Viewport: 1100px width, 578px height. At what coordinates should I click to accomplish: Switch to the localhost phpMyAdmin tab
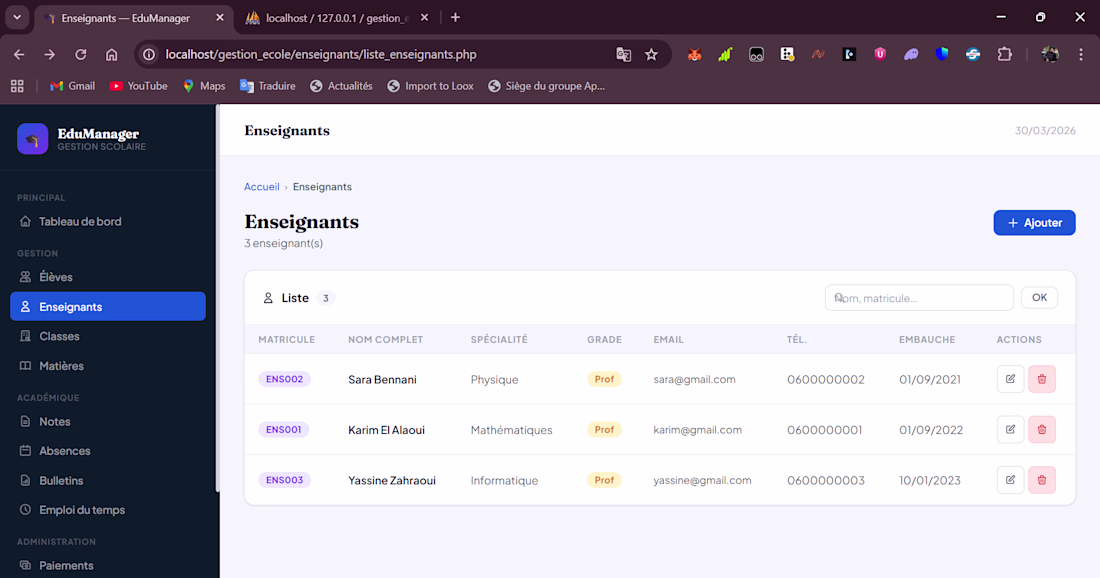click(337, 18)
